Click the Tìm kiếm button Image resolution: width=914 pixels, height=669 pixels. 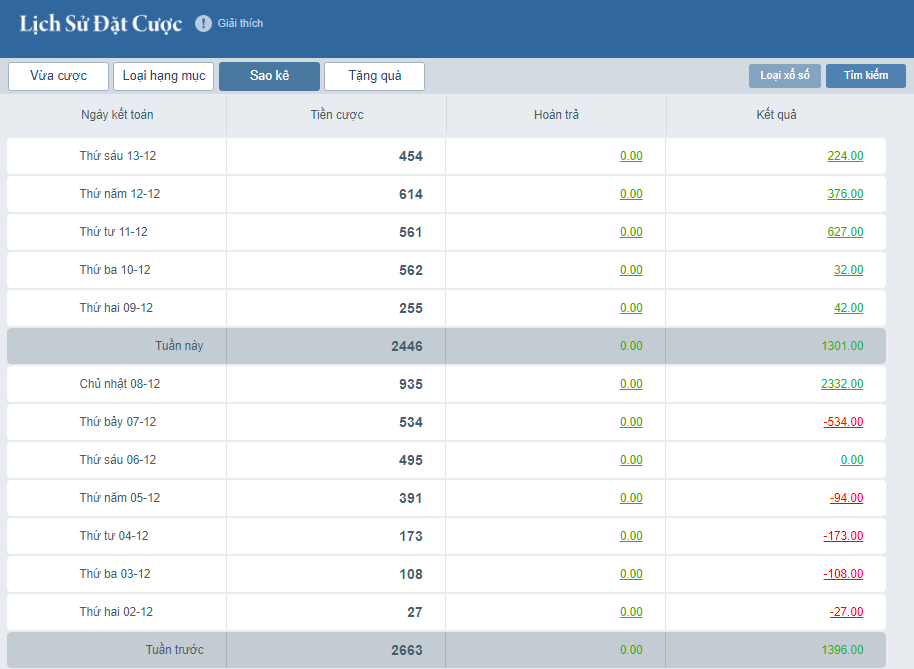(x=865, y=76)
